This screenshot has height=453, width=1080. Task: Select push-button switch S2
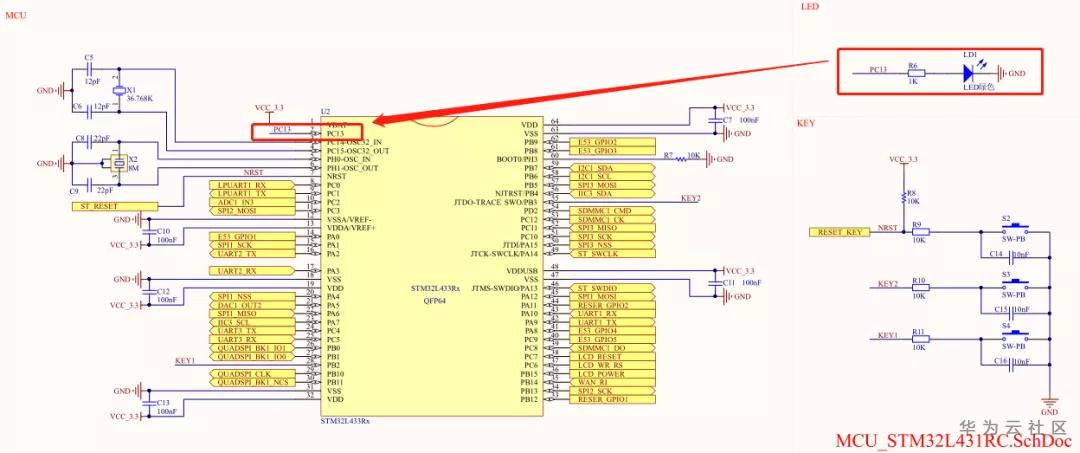1015,227
